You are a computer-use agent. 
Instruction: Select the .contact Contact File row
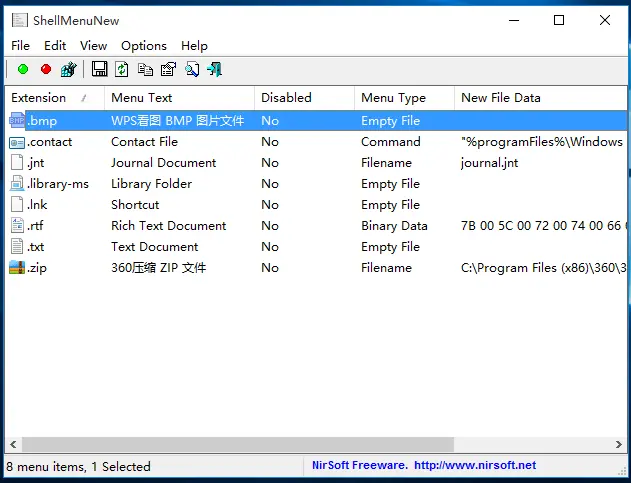[x=144, y=142]
